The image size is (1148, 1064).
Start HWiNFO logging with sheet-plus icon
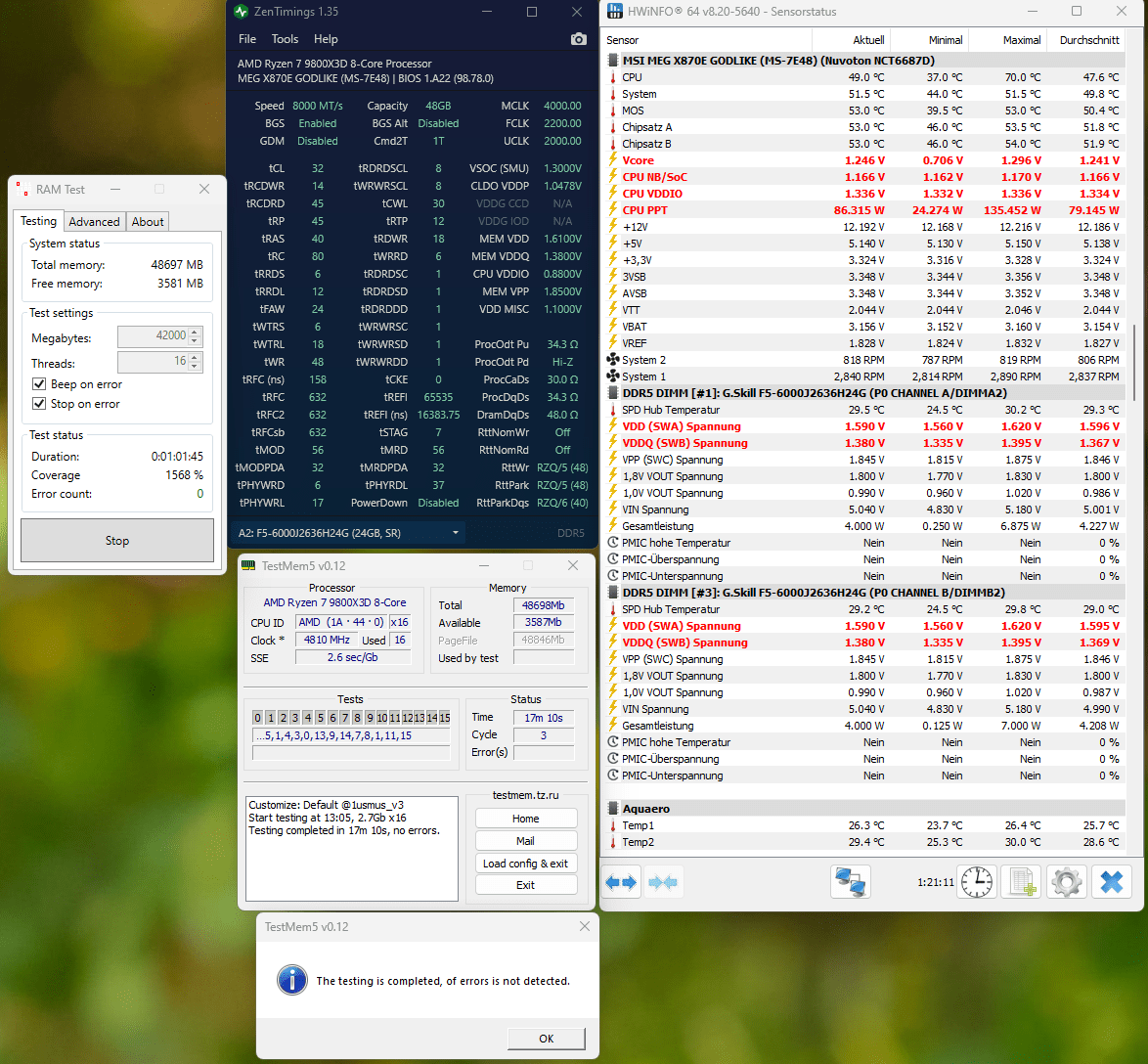point(1022,882)
